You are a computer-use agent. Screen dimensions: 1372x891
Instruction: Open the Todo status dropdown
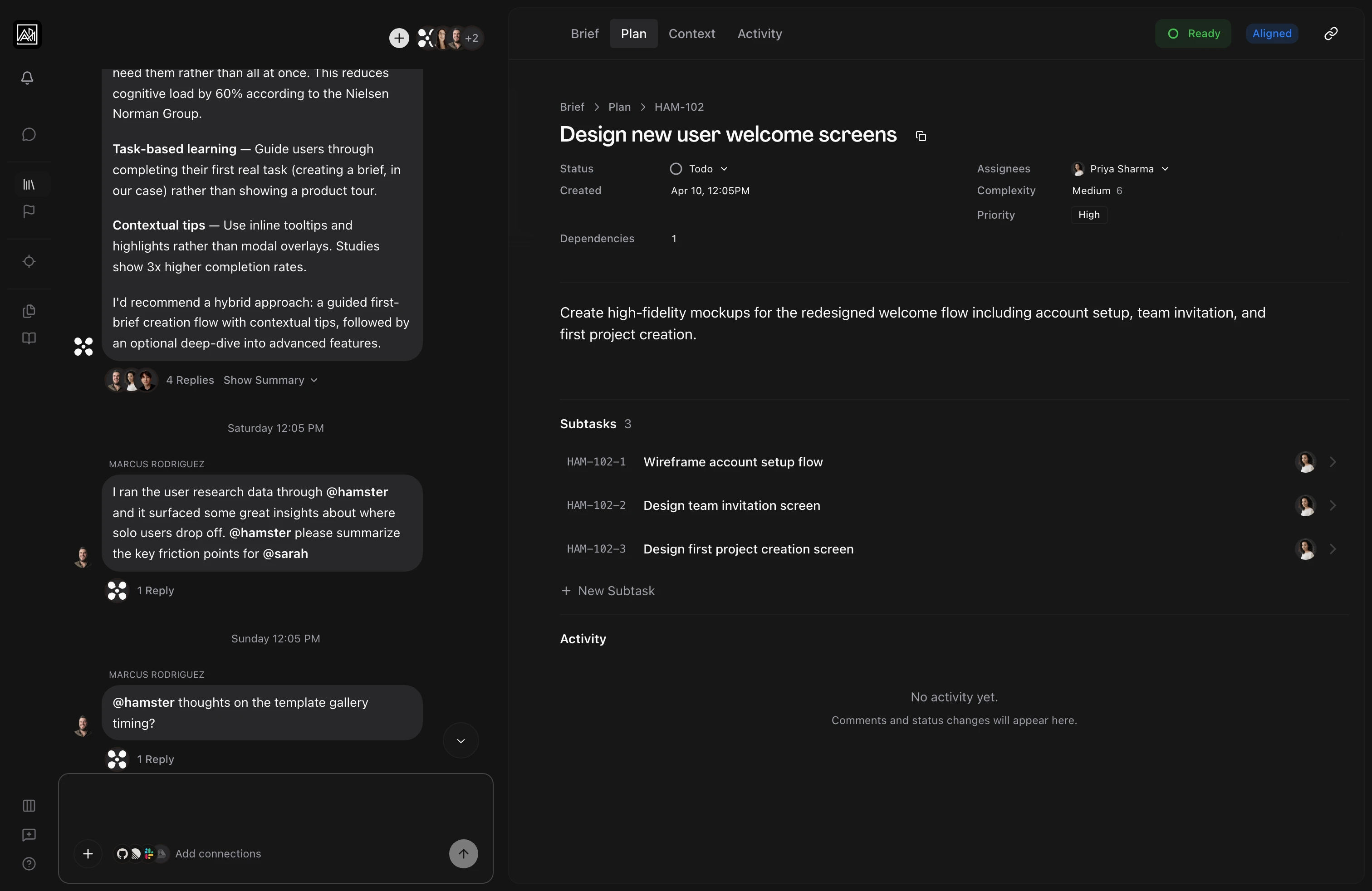tap(699, 169)
